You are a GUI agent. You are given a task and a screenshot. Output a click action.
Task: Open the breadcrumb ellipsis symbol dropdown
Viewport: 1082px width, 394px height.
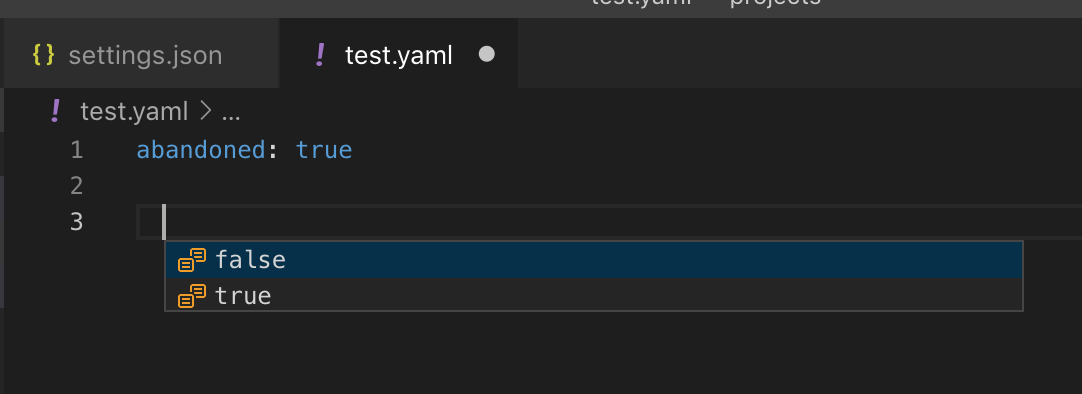click(x=230, y=113)
